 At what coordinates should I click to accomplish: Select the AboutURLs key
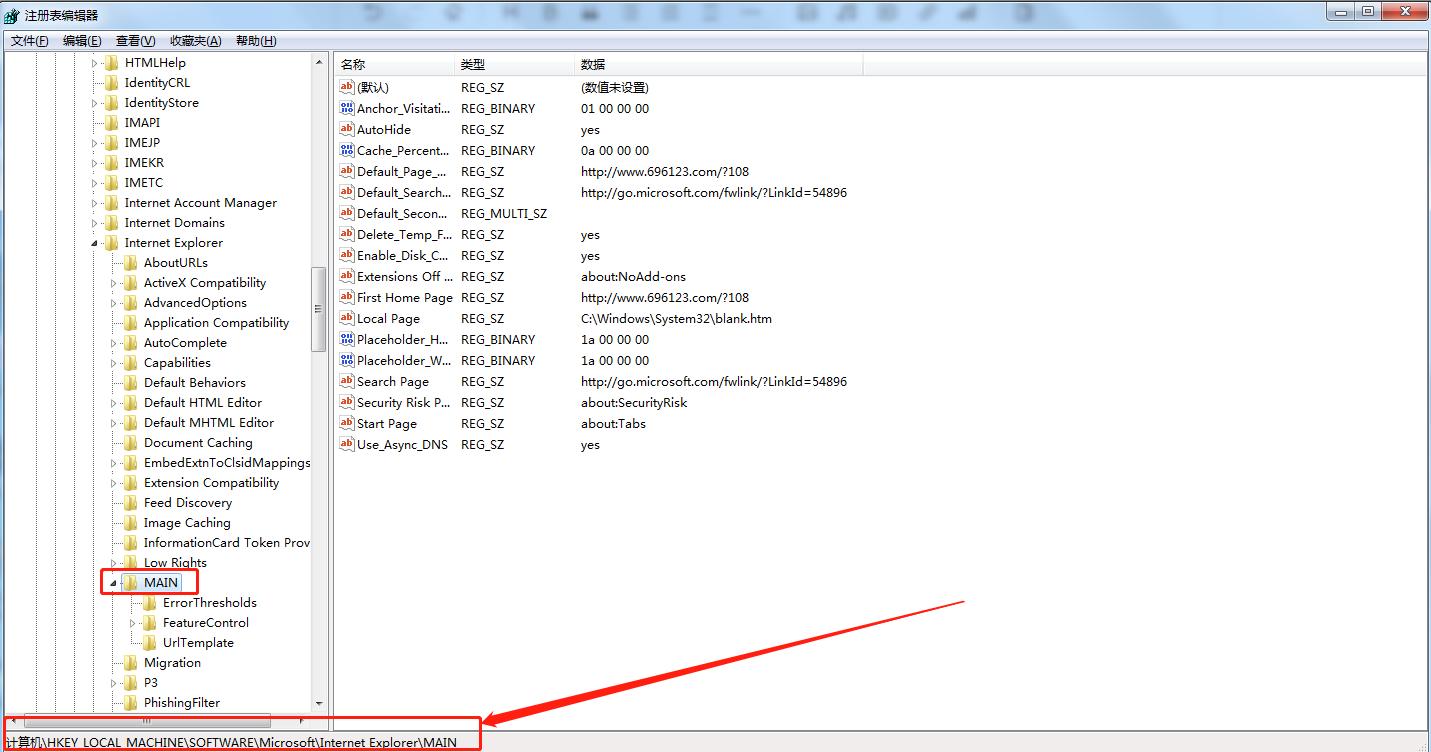pos(176,262)
